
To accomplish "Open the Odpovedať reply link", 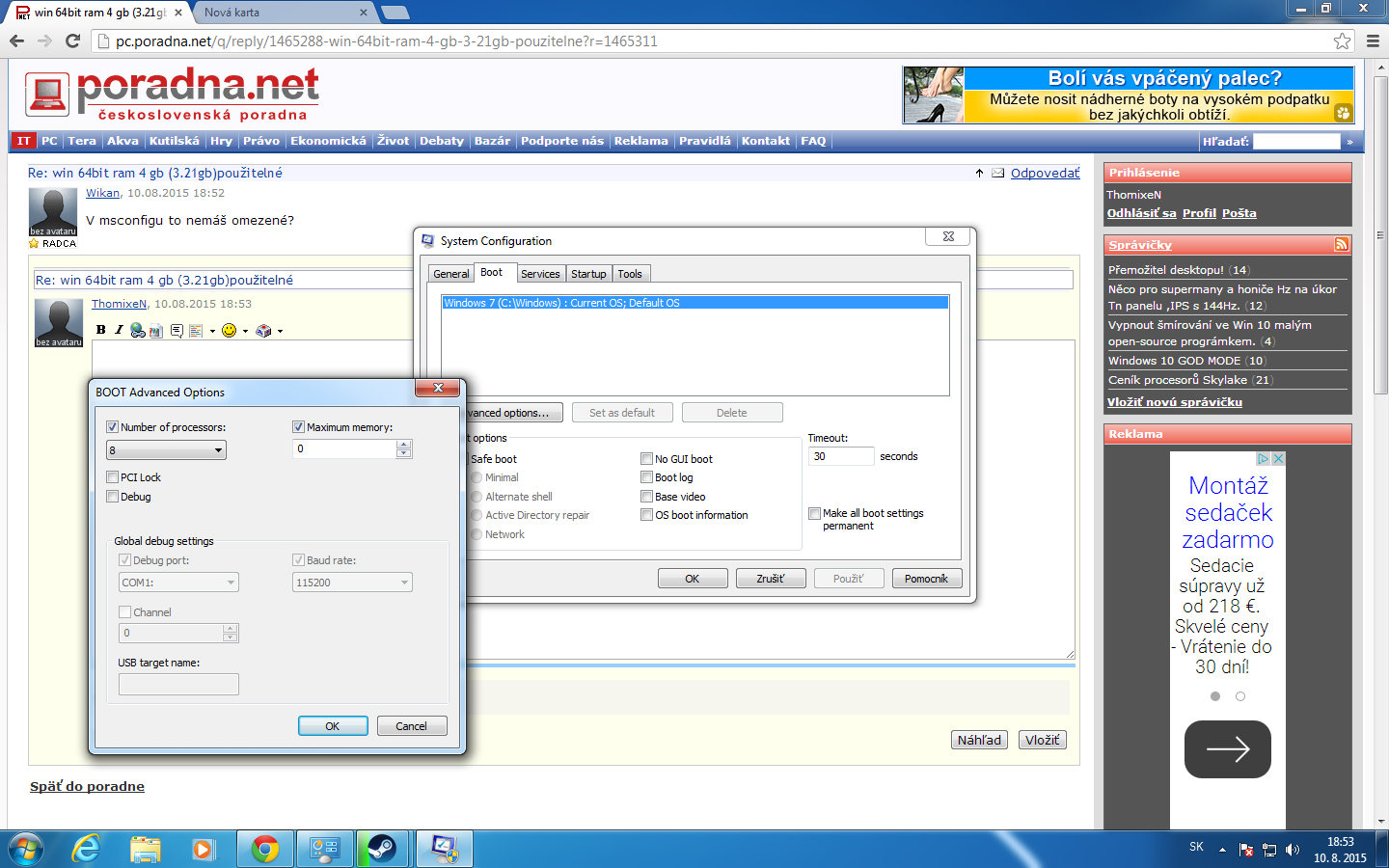I will point(1046,174).
